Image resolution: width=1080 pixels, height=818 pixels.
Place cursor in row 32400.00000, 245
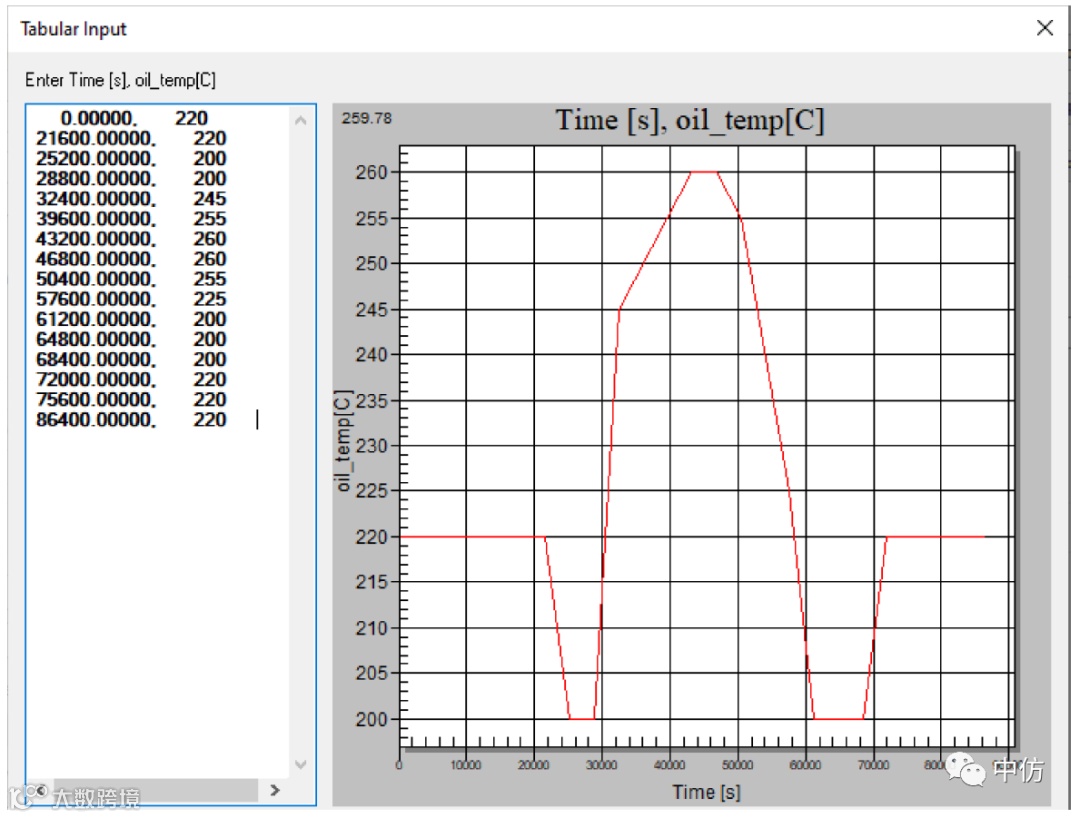(131, 198)
